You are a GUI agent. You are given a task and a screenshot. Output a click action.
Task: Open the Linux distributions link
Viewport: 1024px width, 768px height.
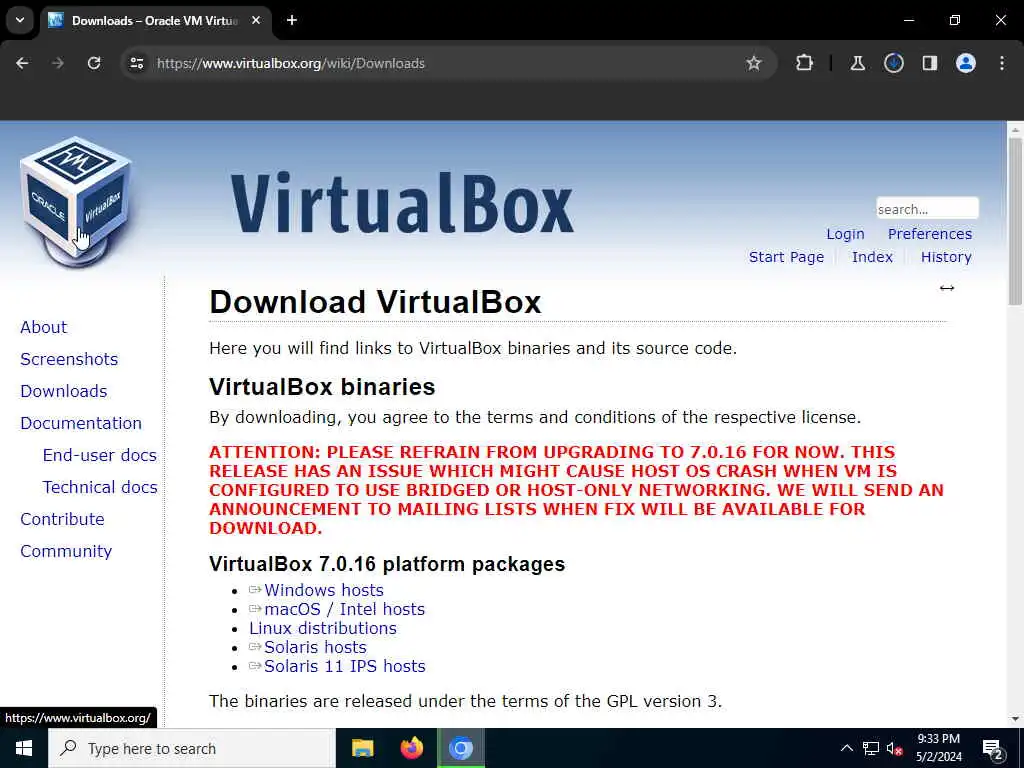tap(323, 628)
